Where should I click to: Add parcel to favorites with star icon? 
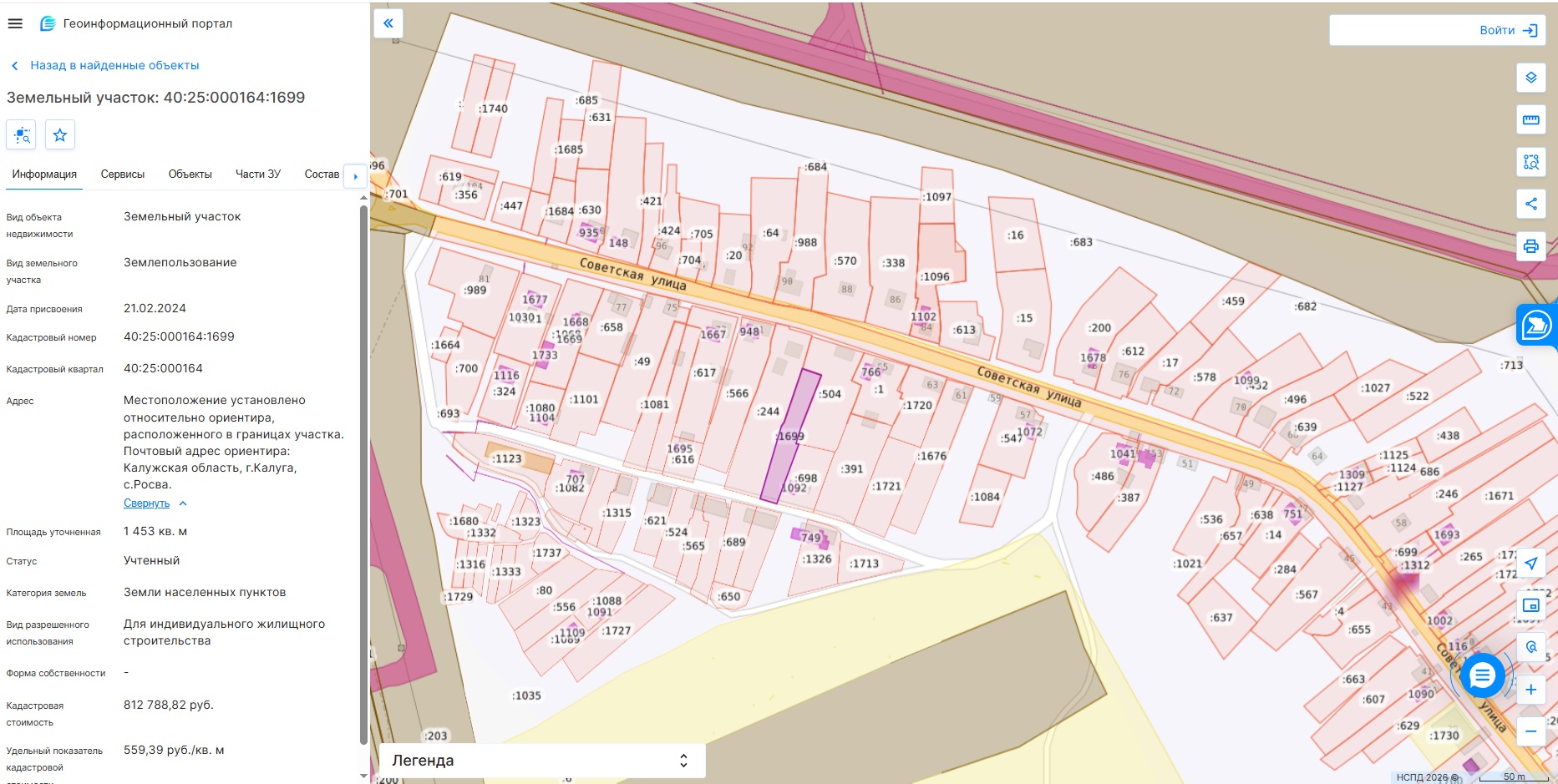pyautogui.click(x=60, y=134)
